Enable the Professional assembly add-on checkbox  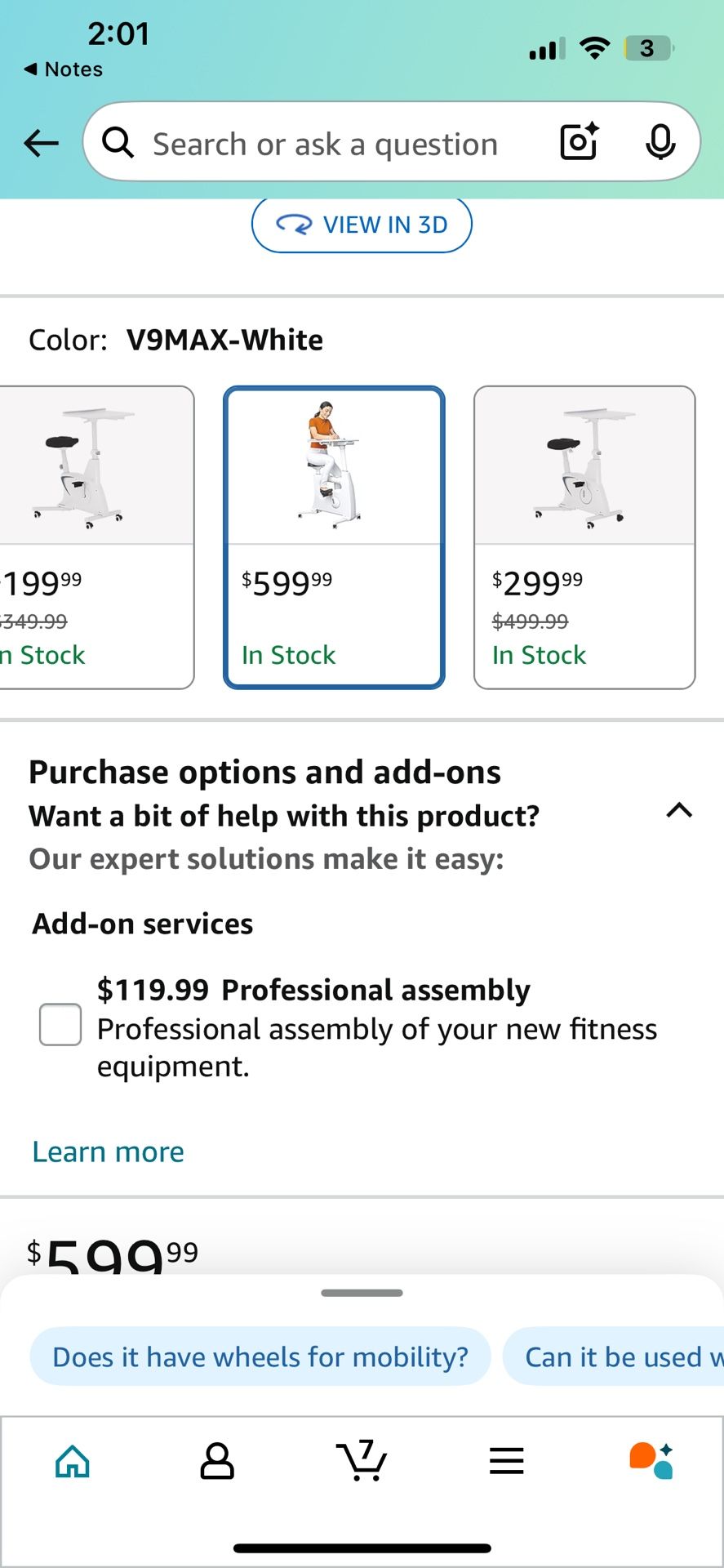60,1024
